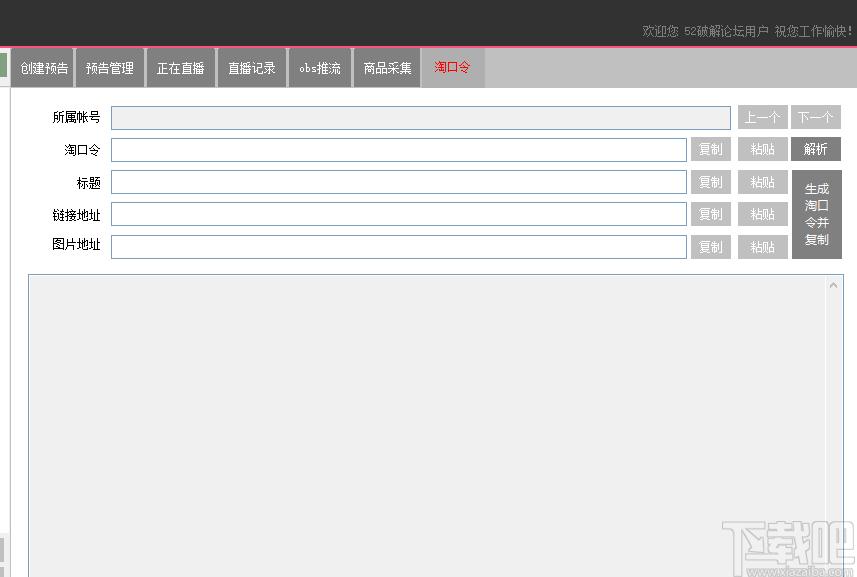Viewport: 857px width, 577px height.
Task: Switch to the 直播记录 tab
Action: (x=252, y=68)
